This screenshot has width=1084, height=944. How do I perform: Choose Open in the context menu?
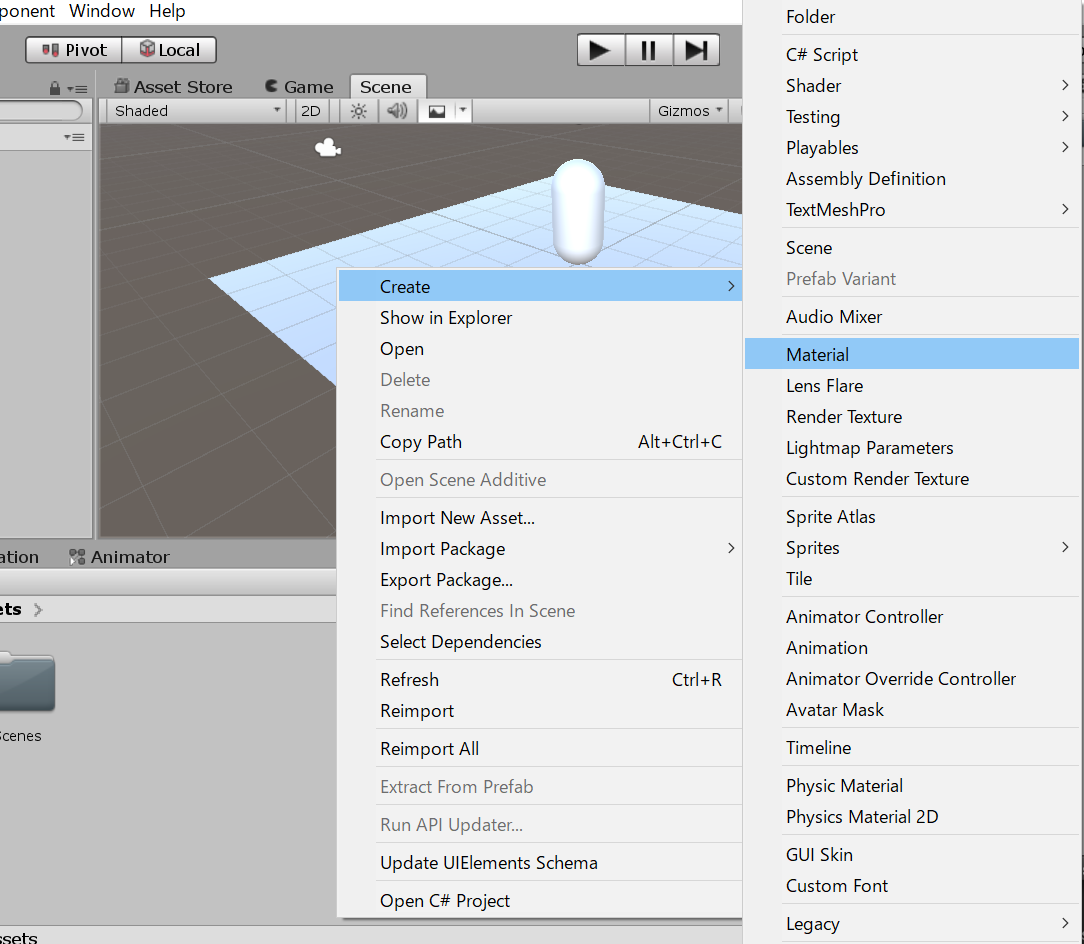(540, 349)
